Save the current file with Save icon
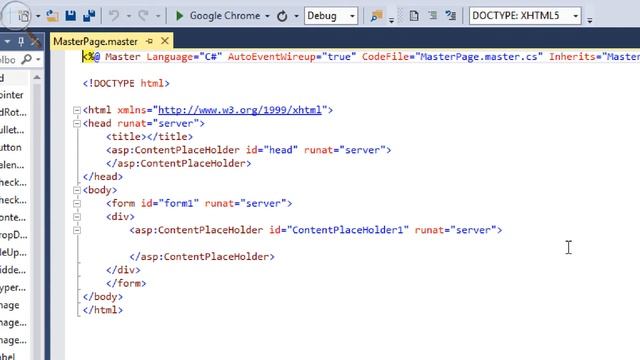 [x=71, y=16]
